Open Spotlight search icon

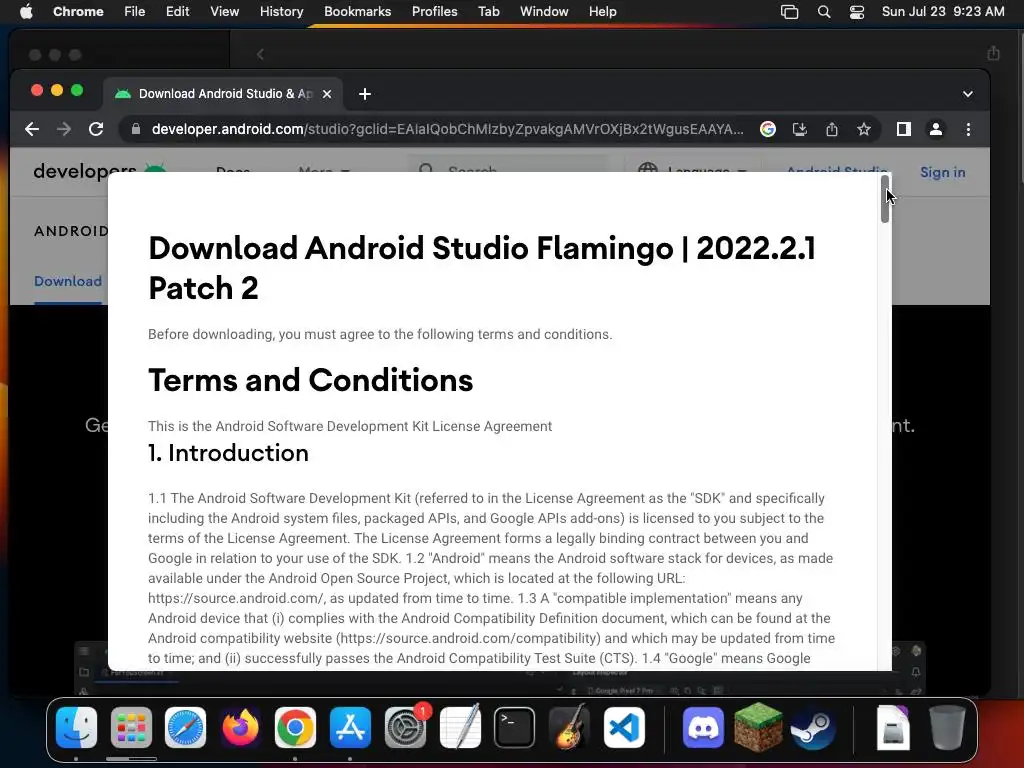(x=824, y=12)
